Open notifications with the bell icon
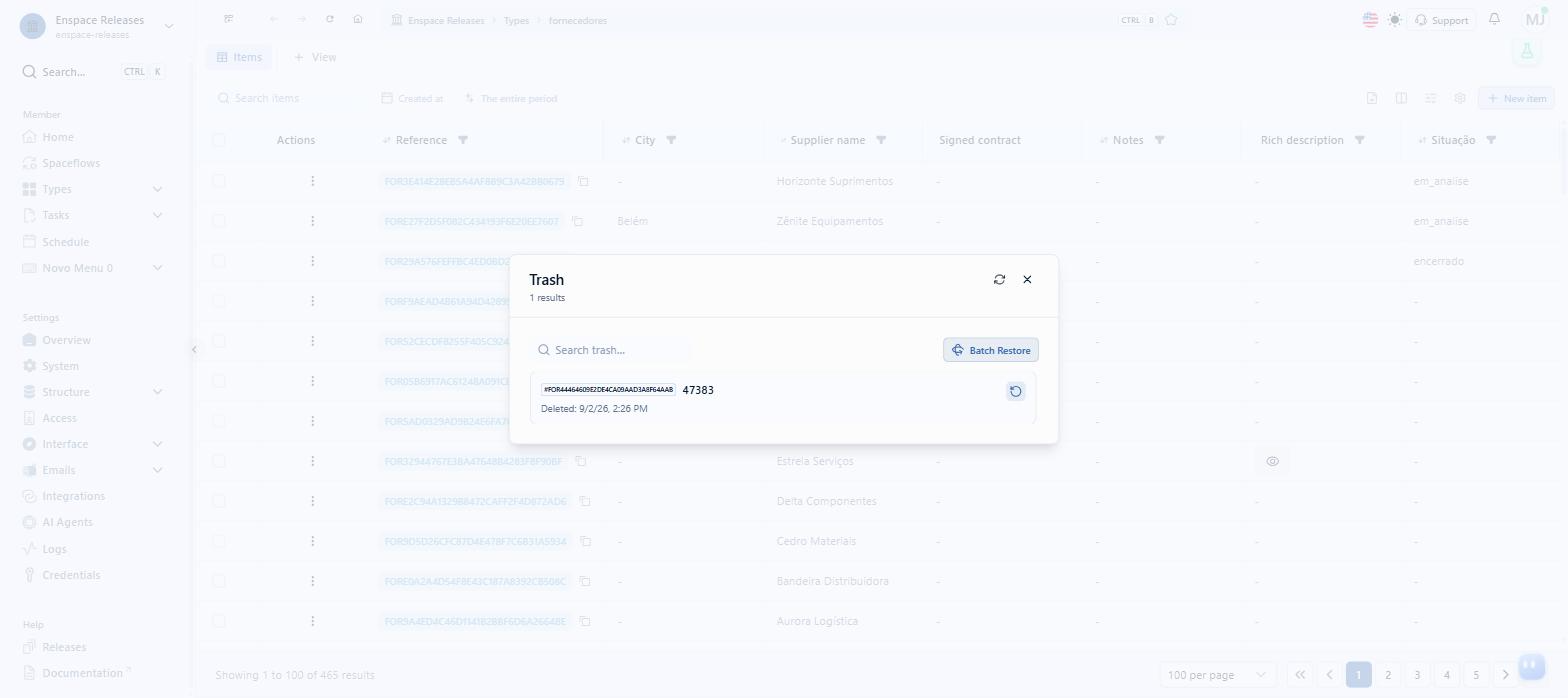The image size is (1568, 698). 1494,19
